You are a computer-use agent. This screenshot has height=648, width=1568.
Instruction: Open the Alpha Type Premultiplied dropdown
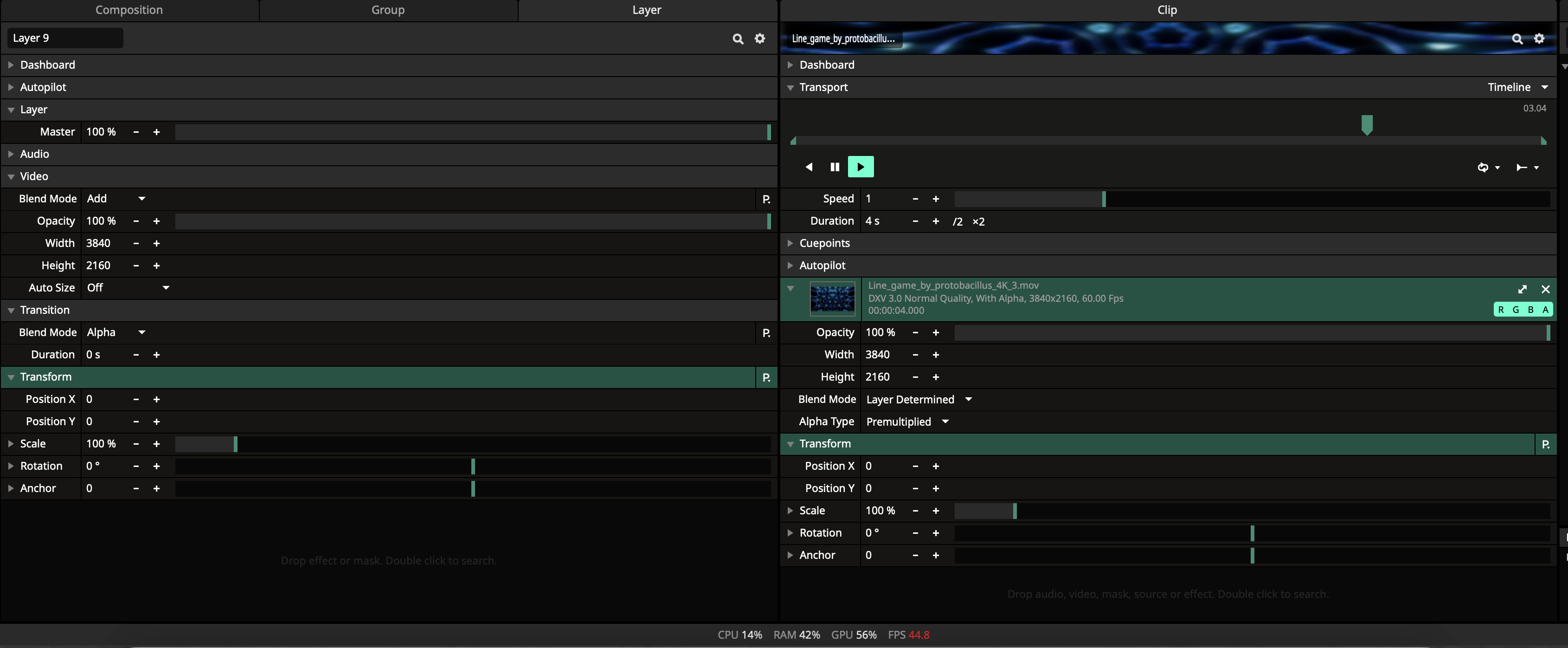tap(907, 421)
